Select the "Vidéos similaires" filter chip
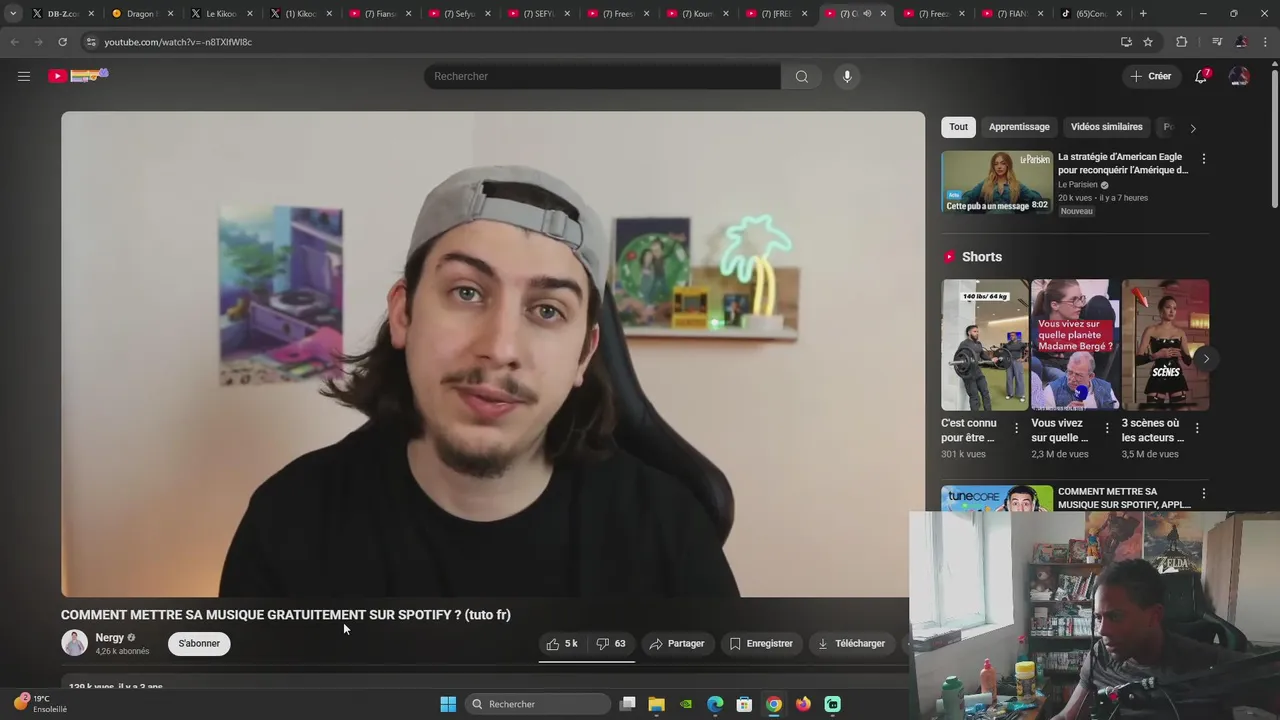This screenshot has width=1280, height=720. click(1106, 127)
